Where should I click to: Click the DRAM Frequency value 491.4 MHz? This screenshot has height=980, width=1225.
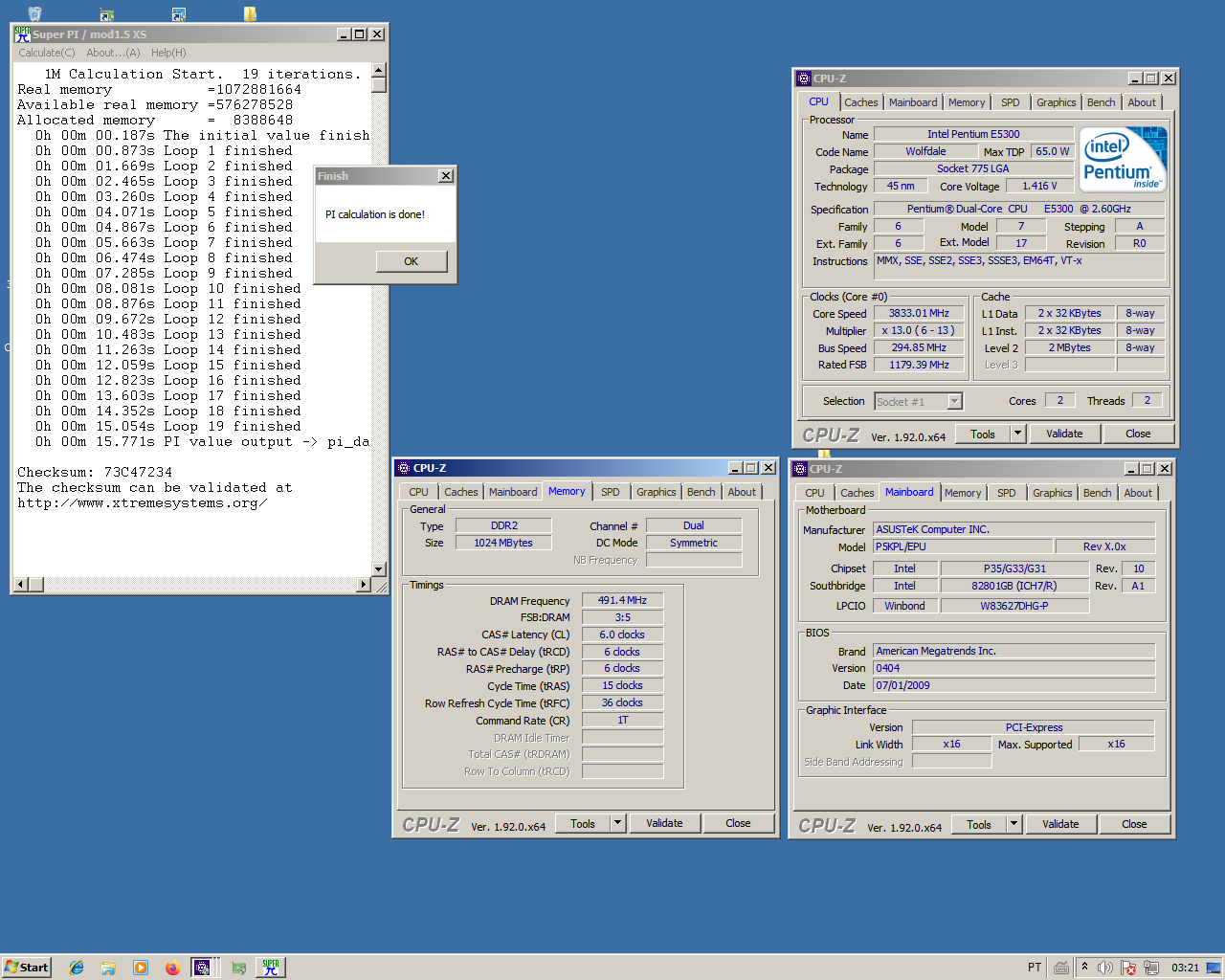(x=622, y=600)
